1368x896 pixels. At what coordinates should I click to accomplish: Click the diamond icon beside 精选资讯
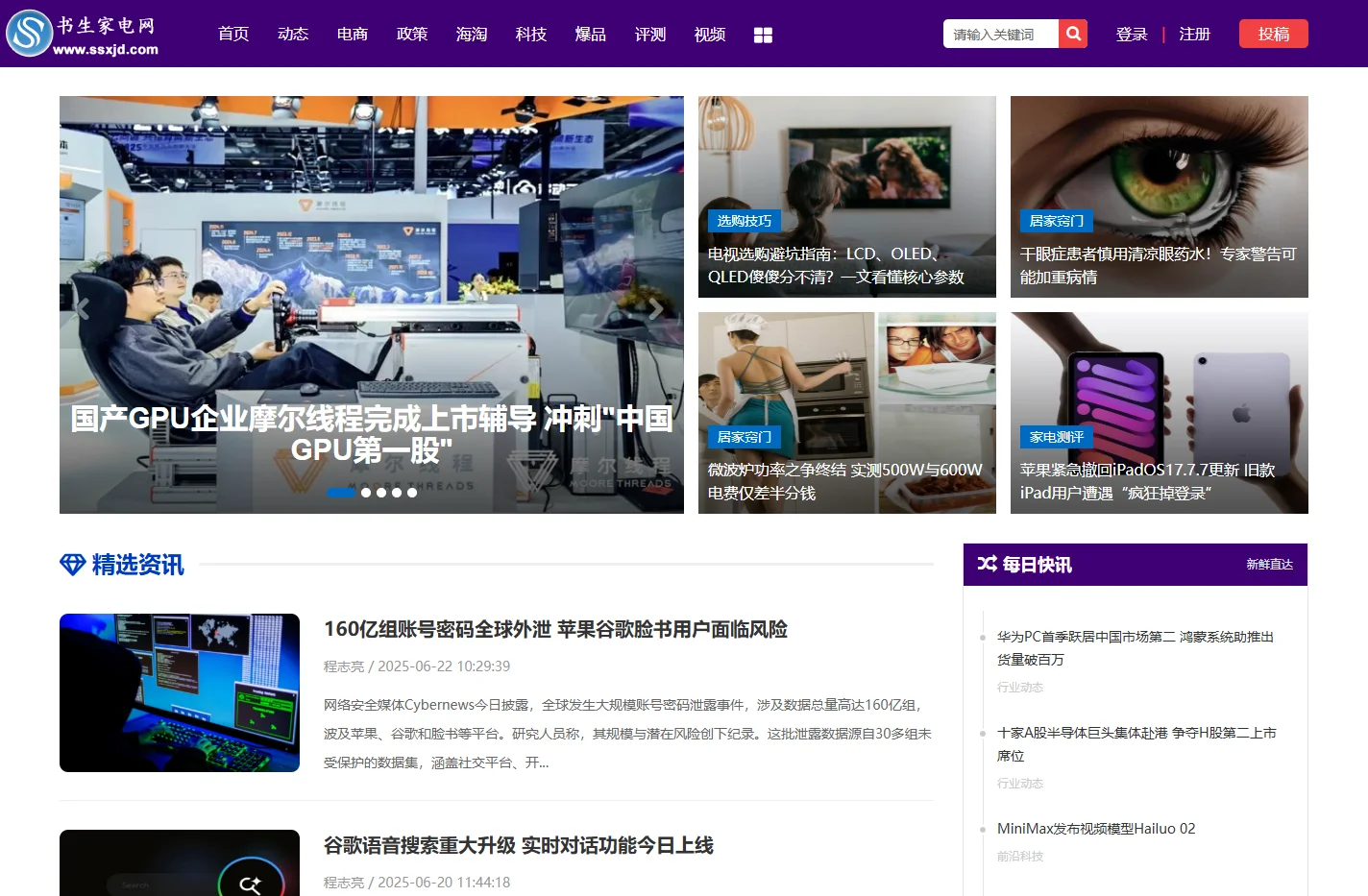click(72, 565)
